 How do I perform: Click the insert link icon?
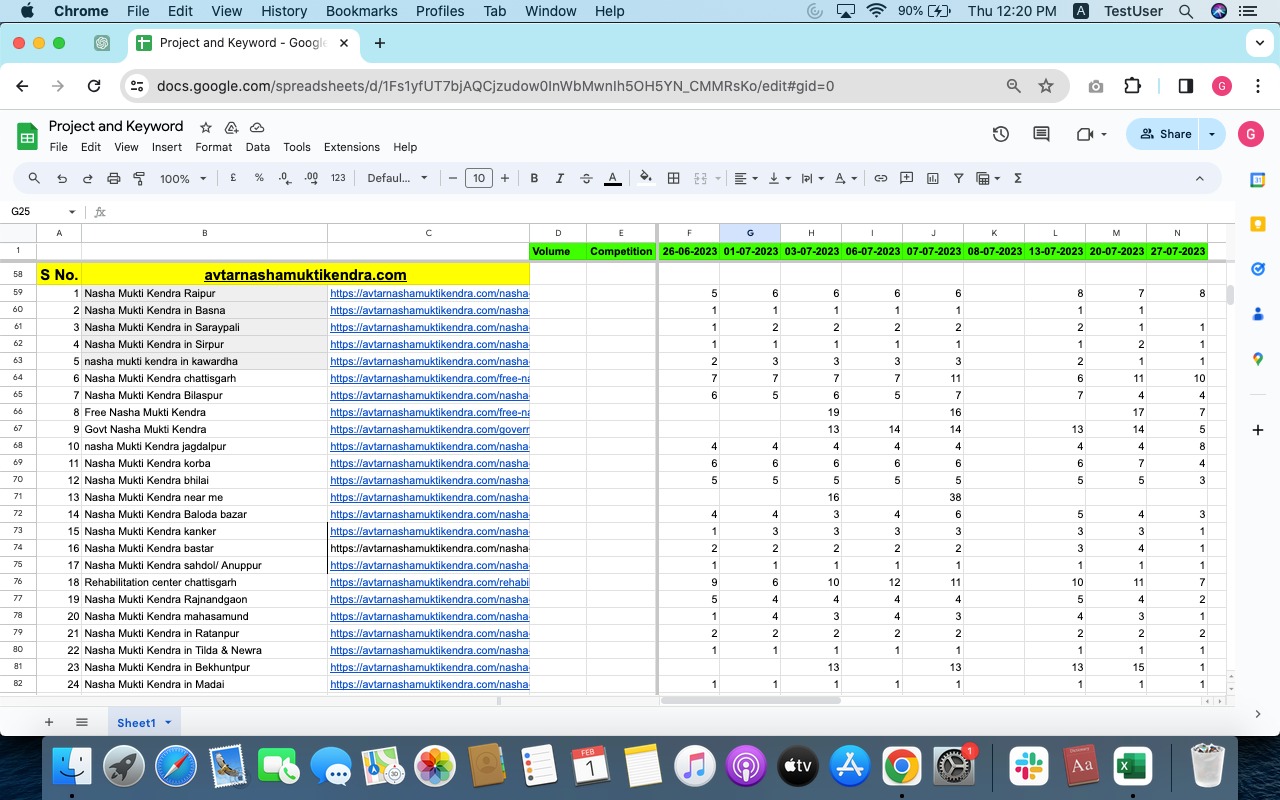[880, 178]
